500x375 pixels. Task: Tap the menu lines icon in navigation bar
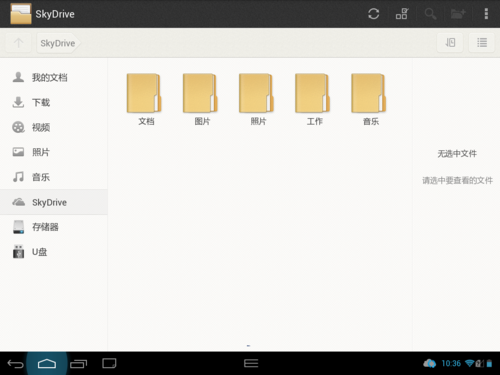[x=251, y=363]
